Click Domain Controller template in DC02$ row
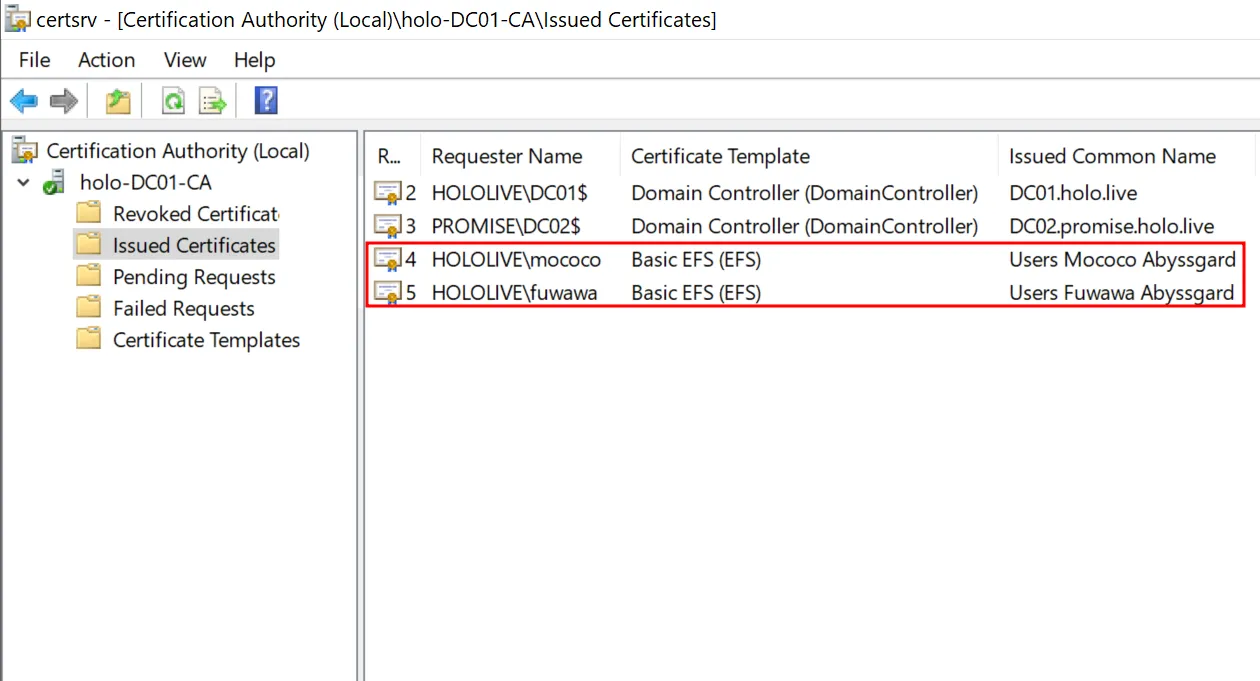Image resolution: width=1260 pixels, height=681 pixels. (x=804, y=226)
